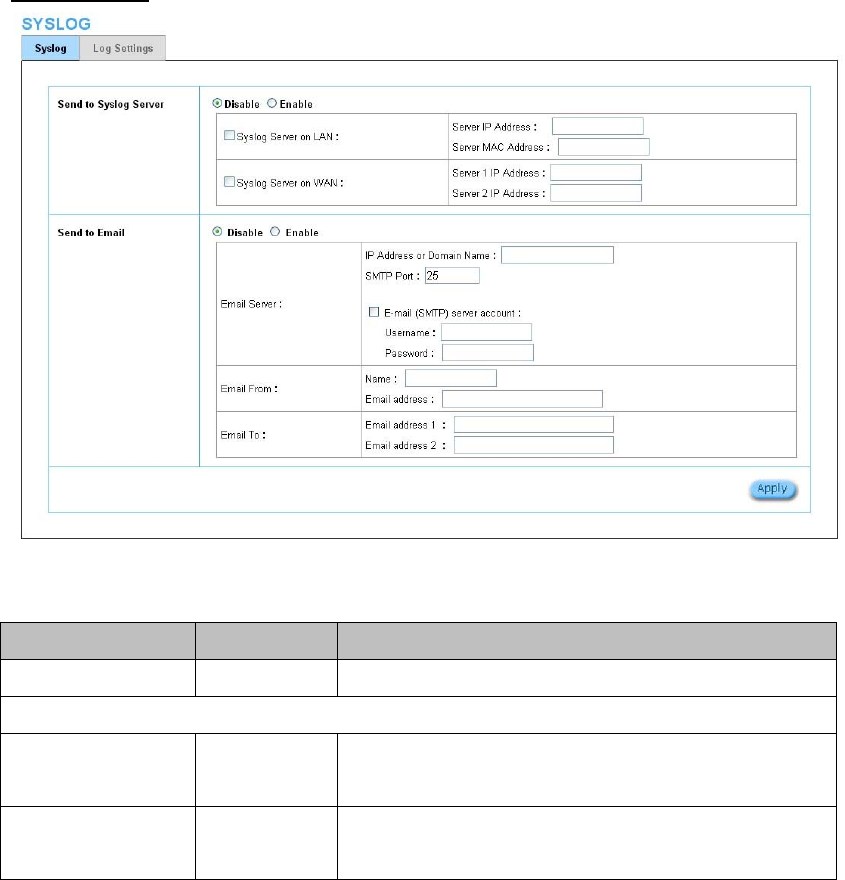This screenshot has height=880, width=845.
Task: Open the Log Settings tab
Action: (123, 48)
